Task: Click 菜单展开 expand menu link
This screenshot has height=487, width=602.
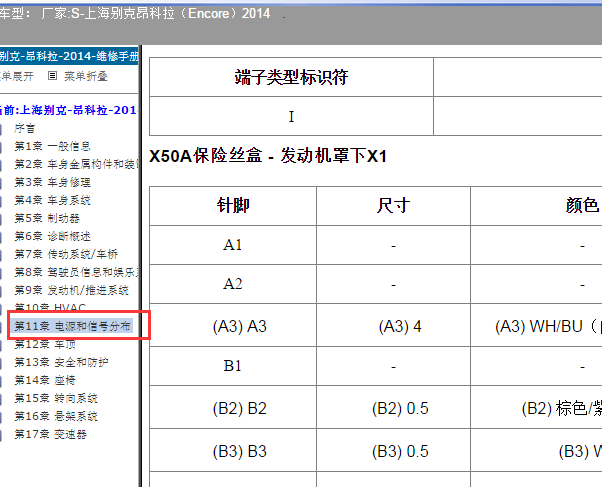Action: (17, 76)
